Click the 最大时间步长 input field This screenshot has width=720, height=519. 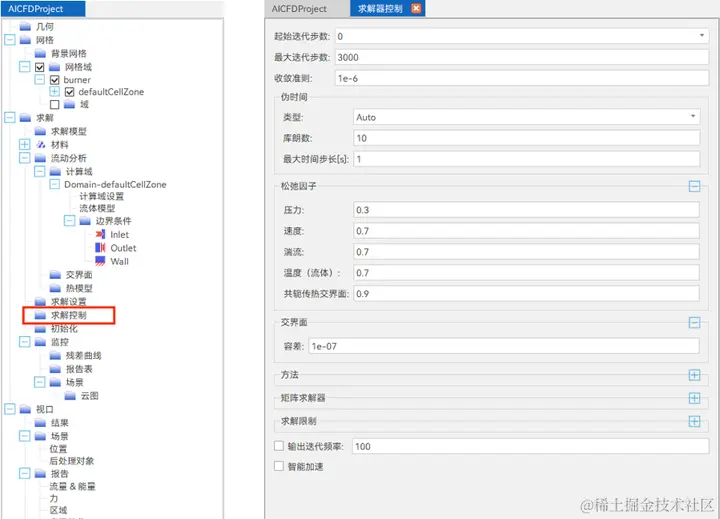(527, 159)
